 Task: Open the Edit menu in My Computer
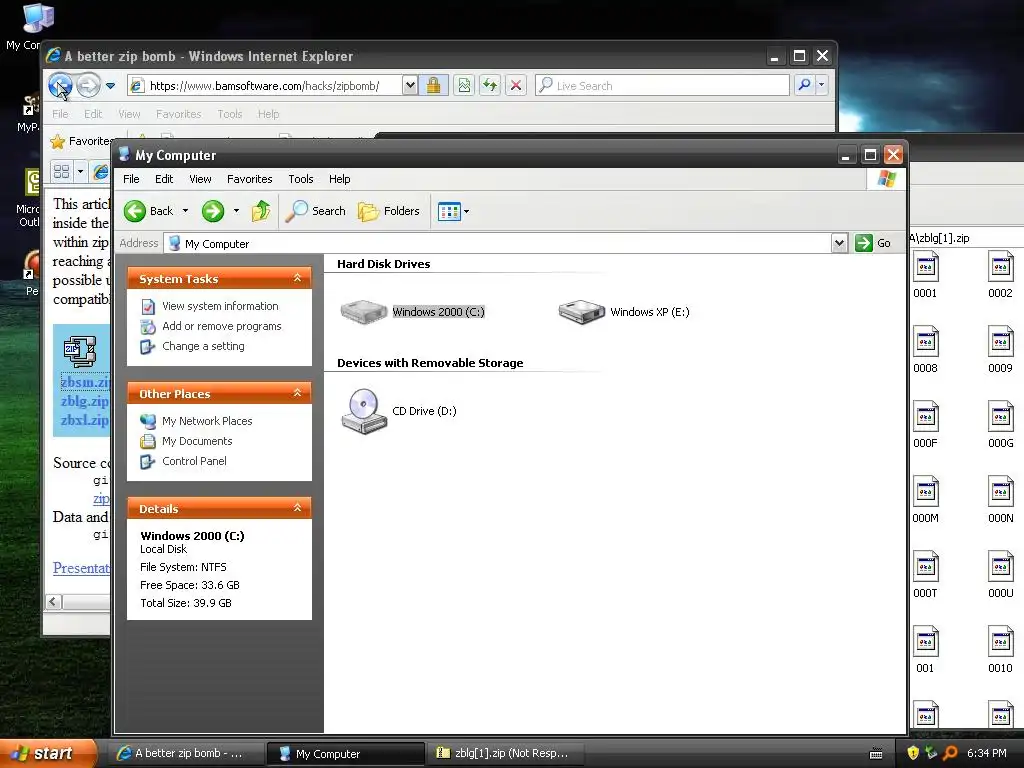click(164, 179)
